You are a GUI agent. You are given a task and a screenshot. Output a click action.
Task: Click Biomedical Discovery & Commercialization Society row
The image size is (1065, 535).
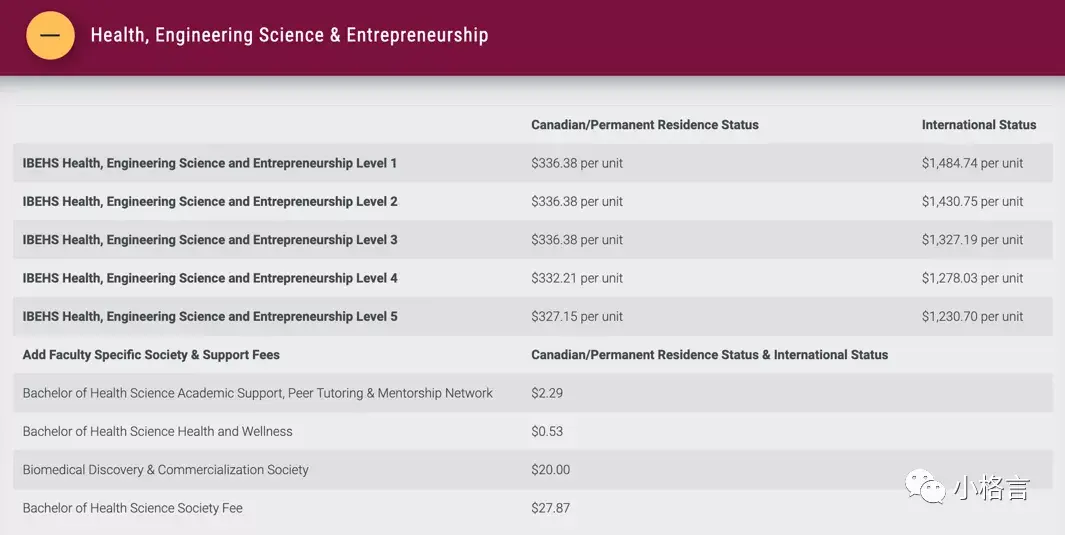(165, 470)
